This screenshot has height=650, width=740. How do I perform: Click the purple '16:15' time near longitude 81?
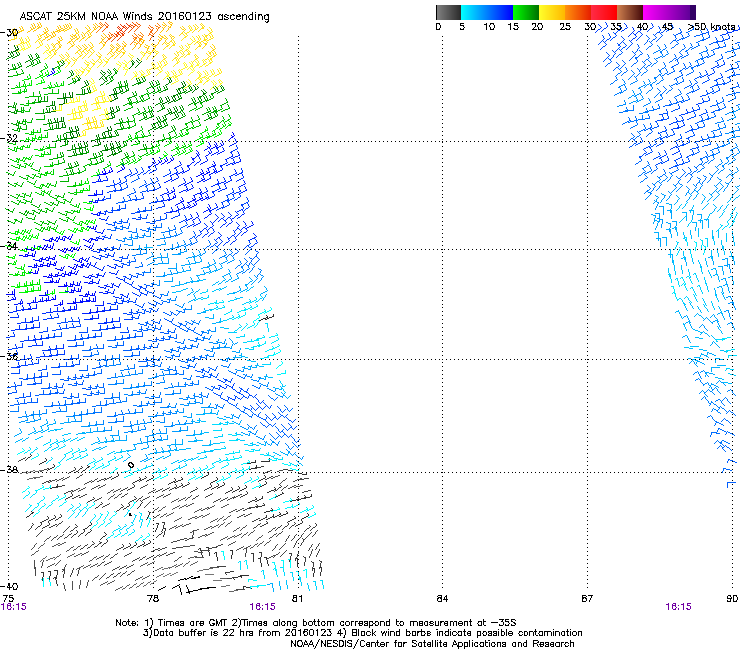tap(262, 607)
